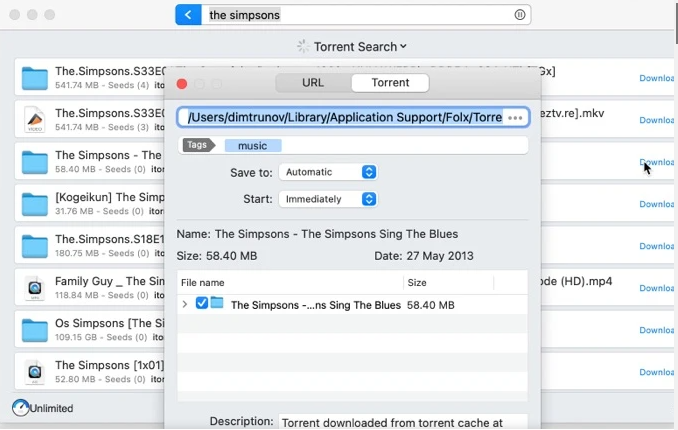Download the first The.Simpsons.S33E result
Viewport: 678px width, 430px height.
tap(656, 78)
